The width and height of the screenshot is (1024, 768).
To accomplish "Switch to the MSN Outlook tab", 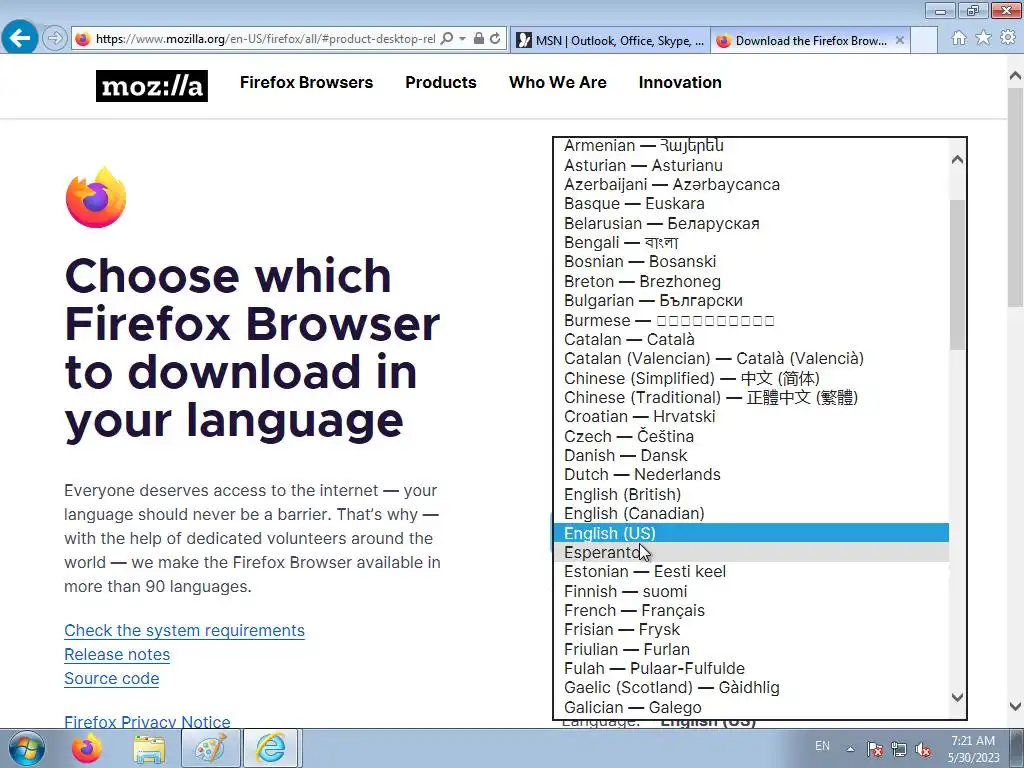I will (x=609, y=40).
